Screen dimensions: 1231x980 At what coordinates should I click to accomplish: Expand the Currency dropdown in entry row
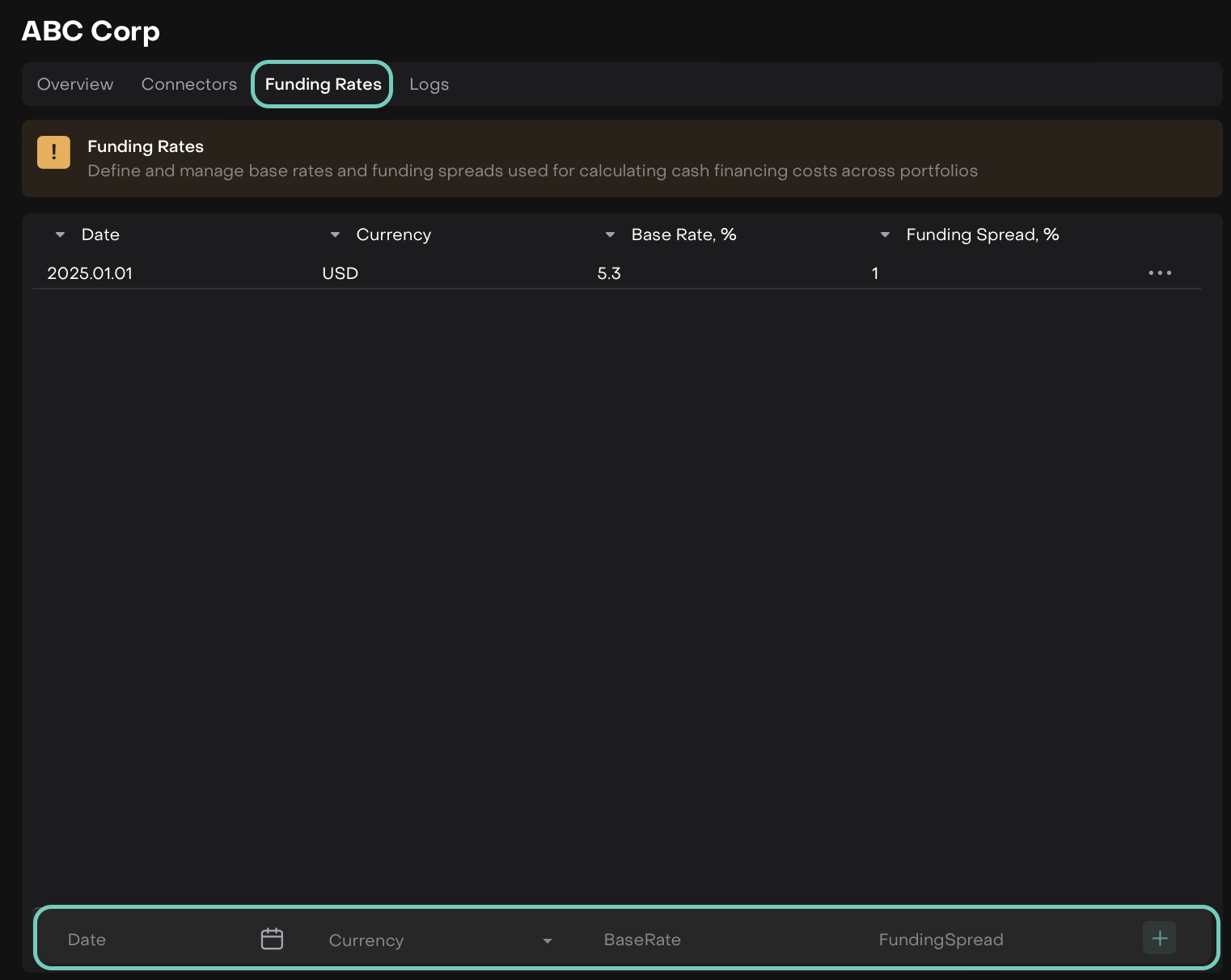pyautogui.click(x=547, y=940)
